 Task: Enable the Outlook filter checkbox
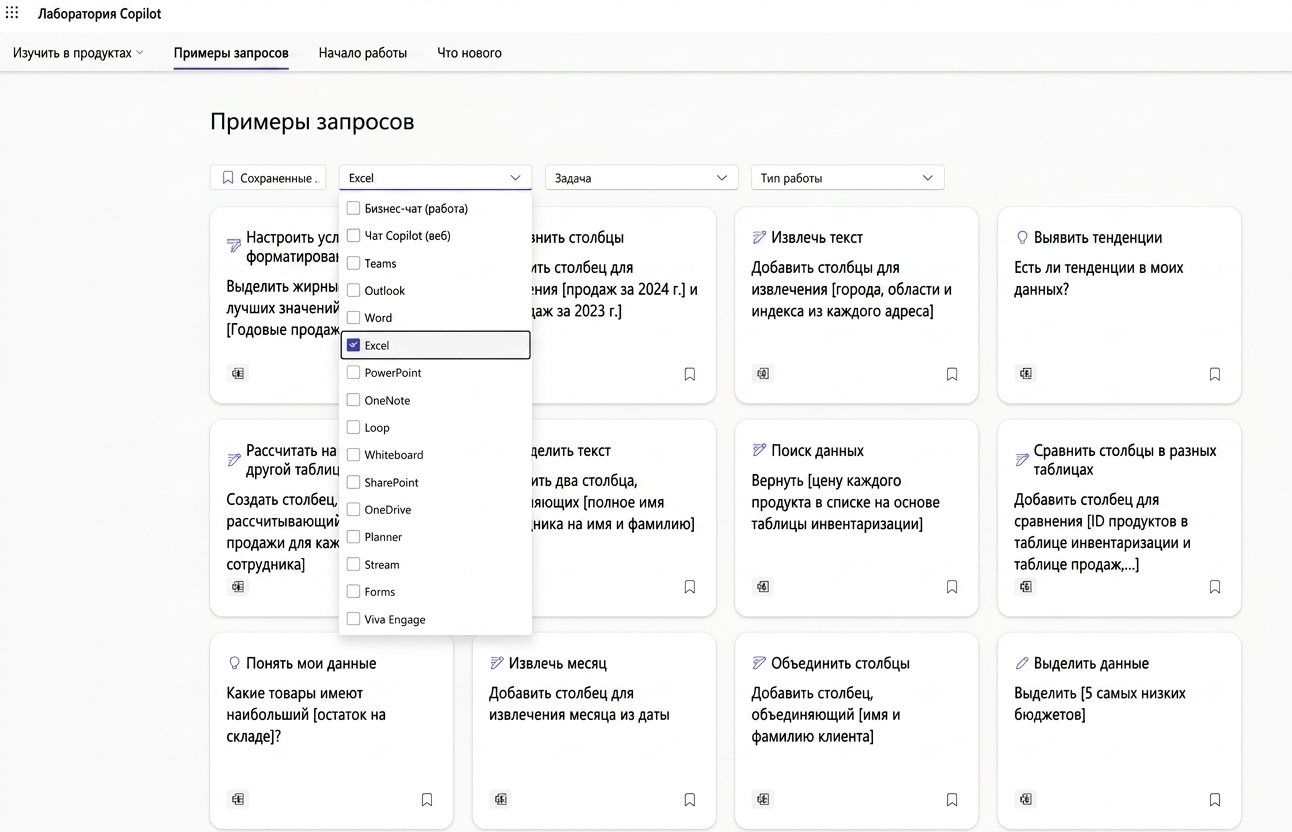(353, 290)
